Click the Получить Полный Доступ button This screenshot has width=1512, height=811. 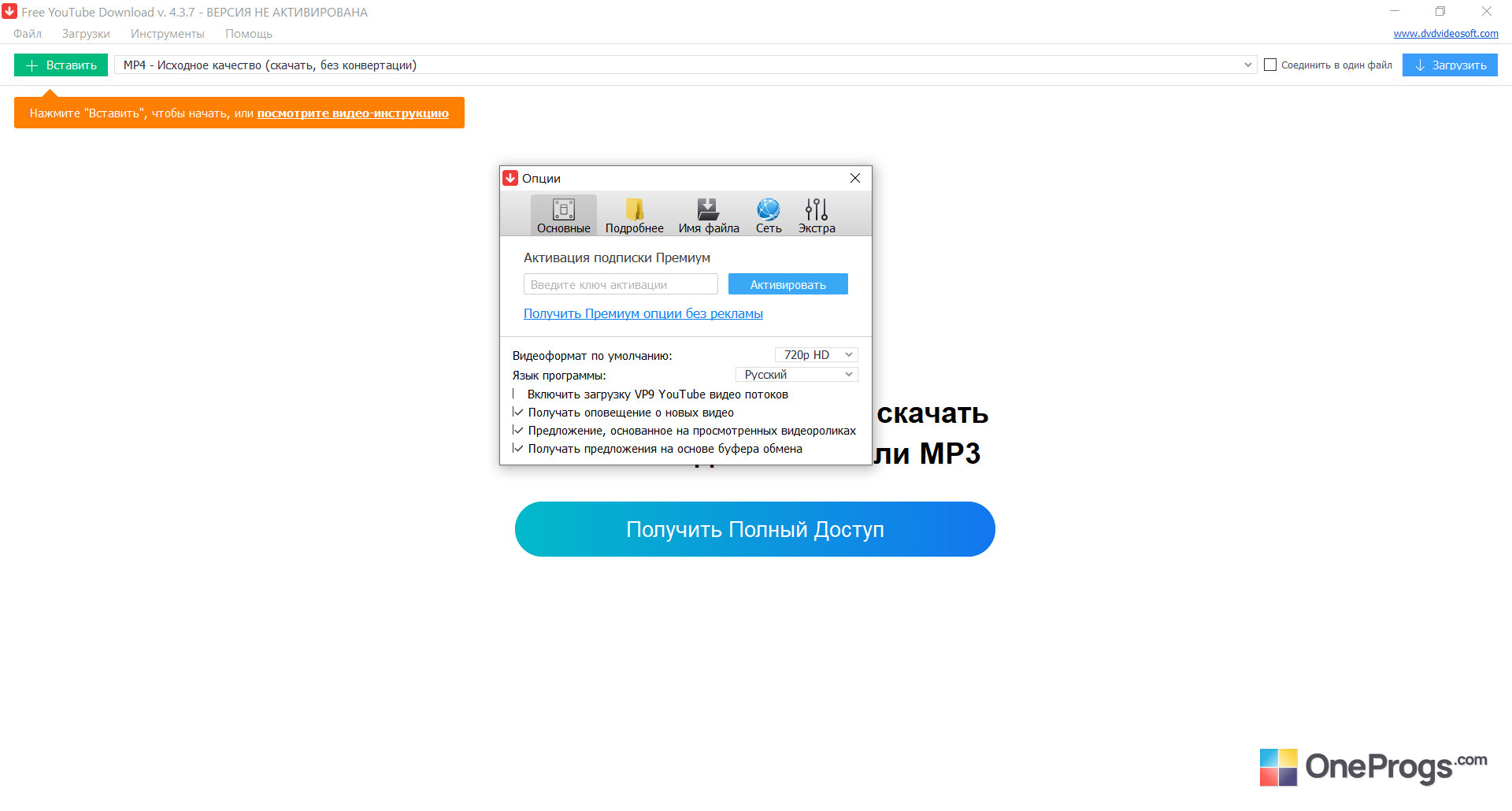tap(754, 529)
